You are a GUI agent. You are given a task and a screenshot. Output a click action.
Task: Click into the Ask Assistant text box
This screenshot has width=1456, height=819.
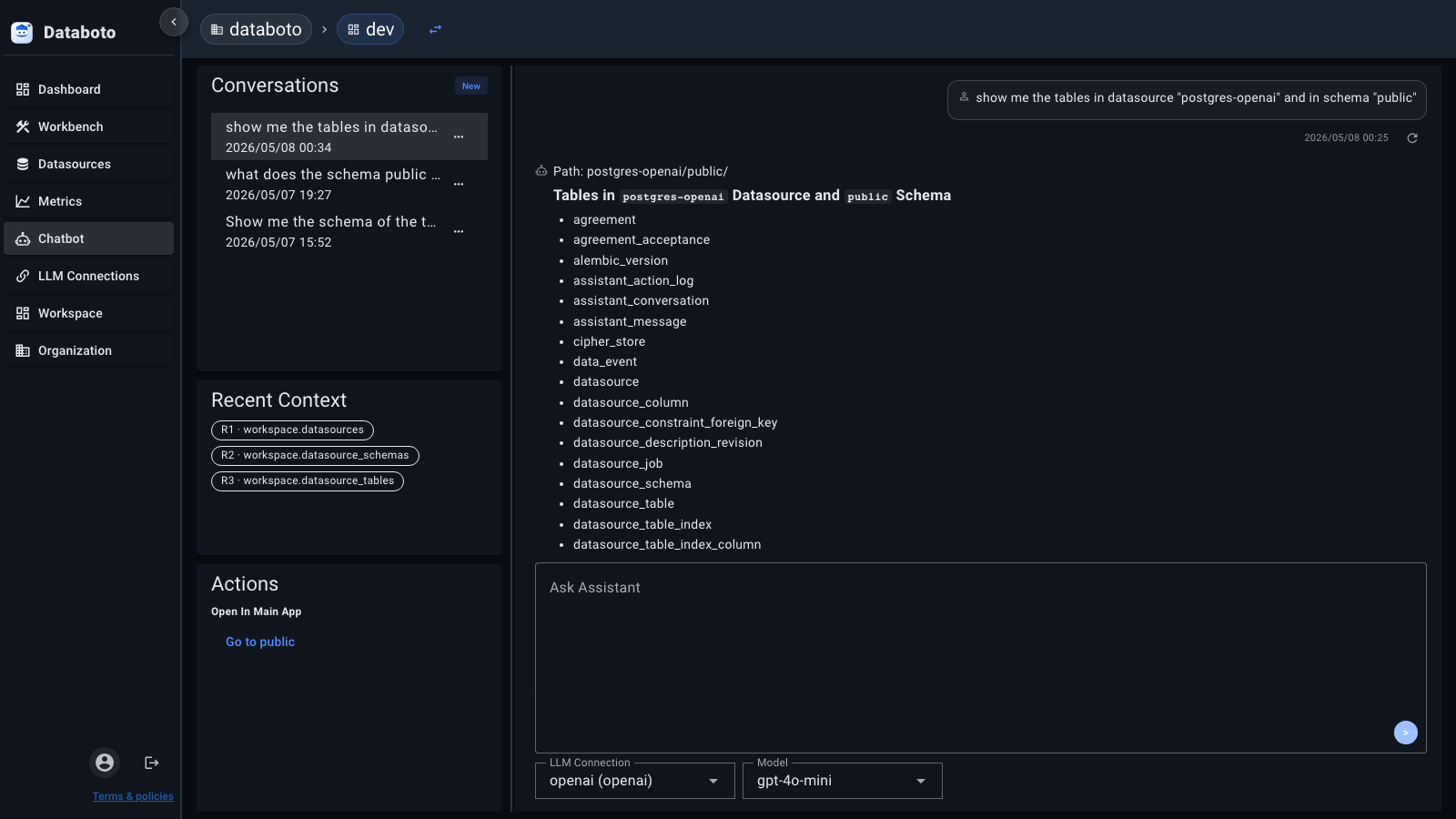click(981, 658)
